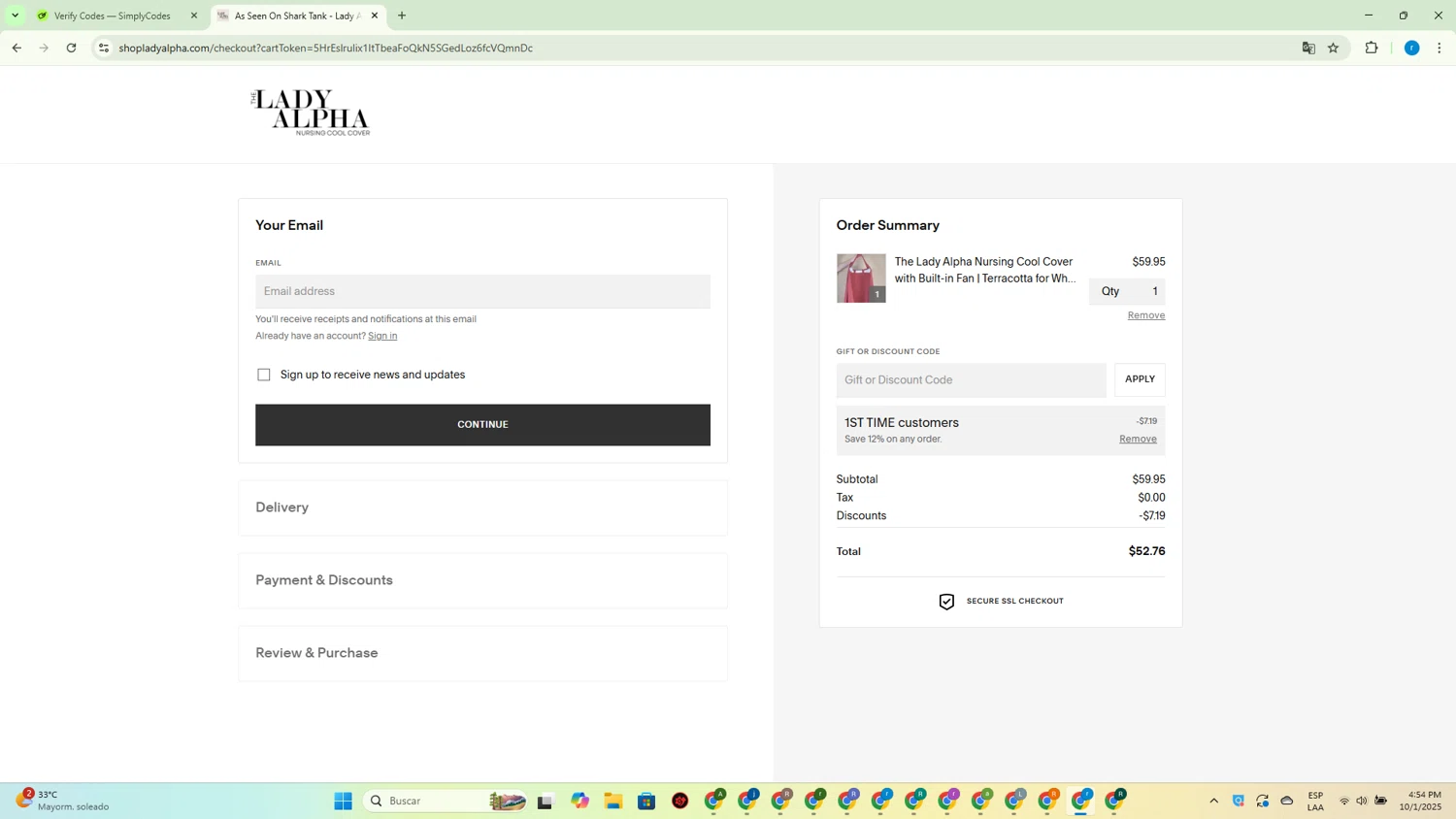Open the Windows Start menu

point(343,801)
